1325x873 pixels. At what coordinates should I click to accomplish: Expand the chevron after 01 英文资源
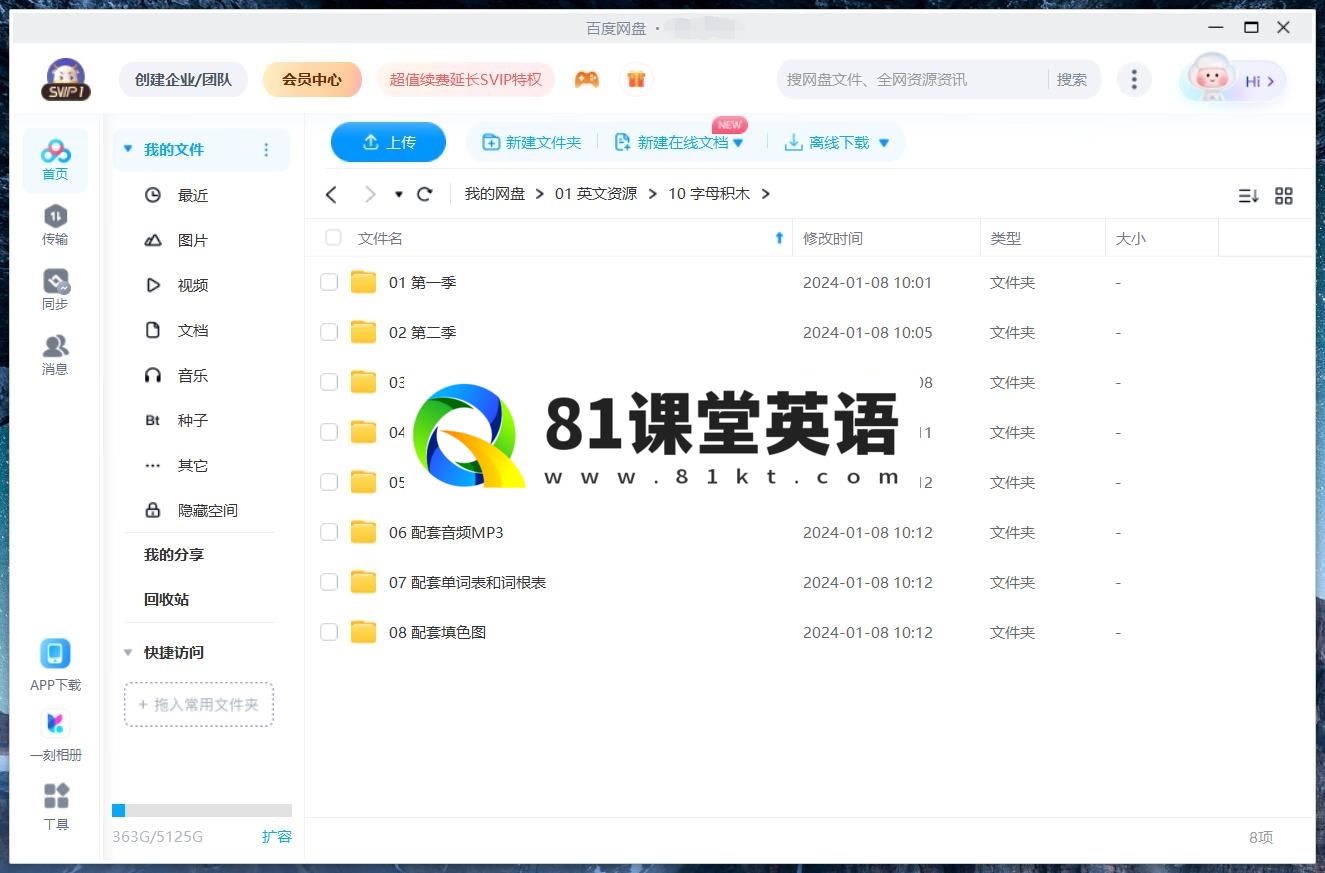point(653,194)
